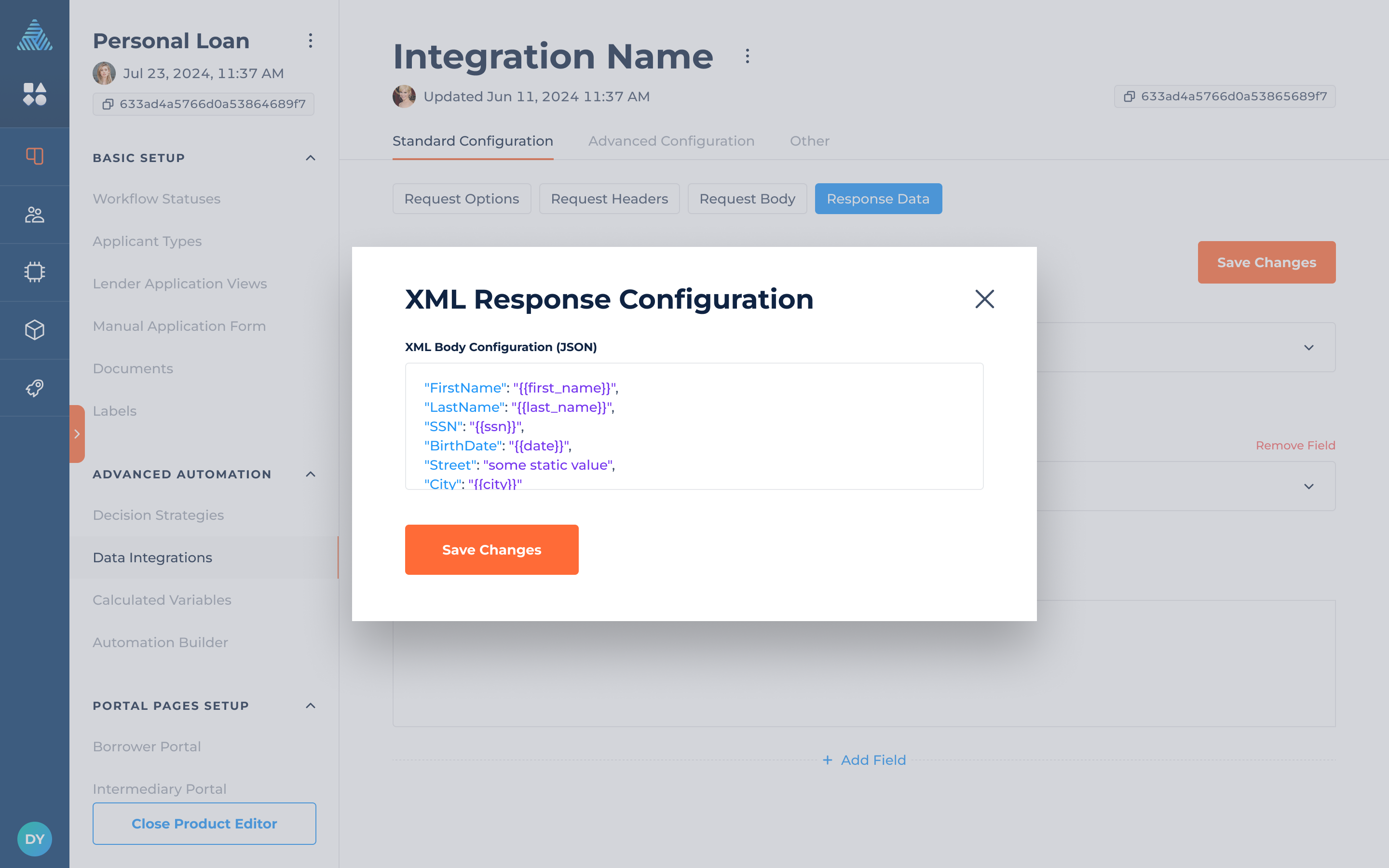Click the dashboard shapes icon in sidebar
The width and height of the screenshot is (1389, 868).
pos(34,94)
